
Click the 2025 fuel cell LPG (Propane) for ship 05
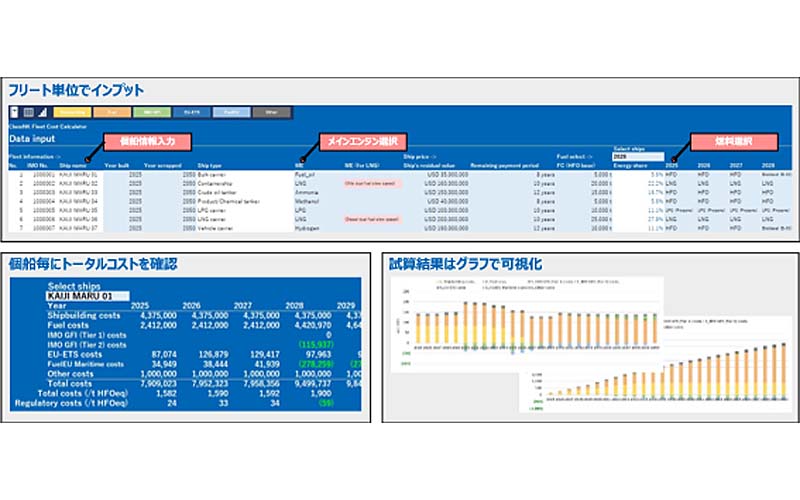[x=679, y=210]
